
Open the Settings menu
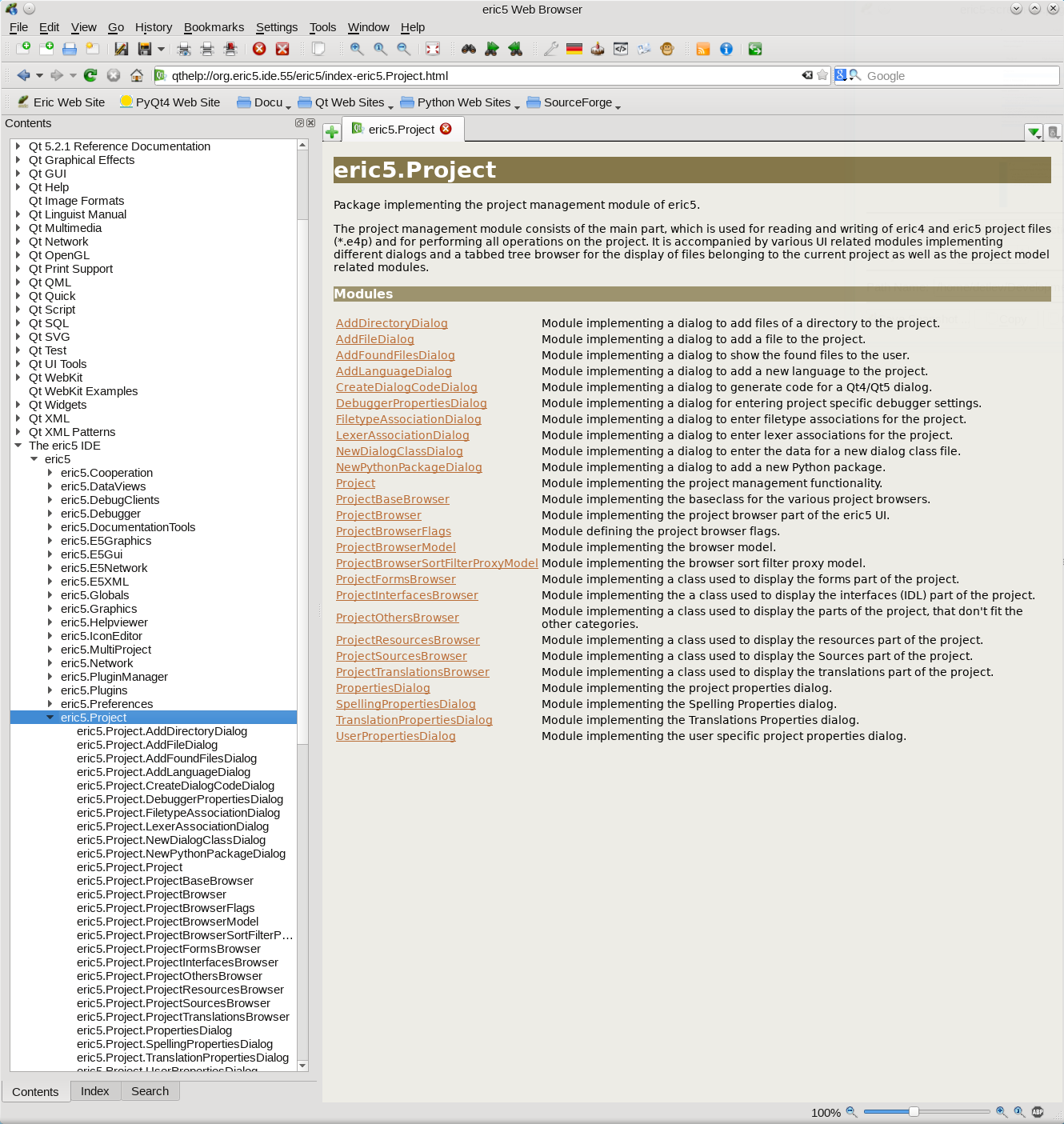(x=277, y=27)
